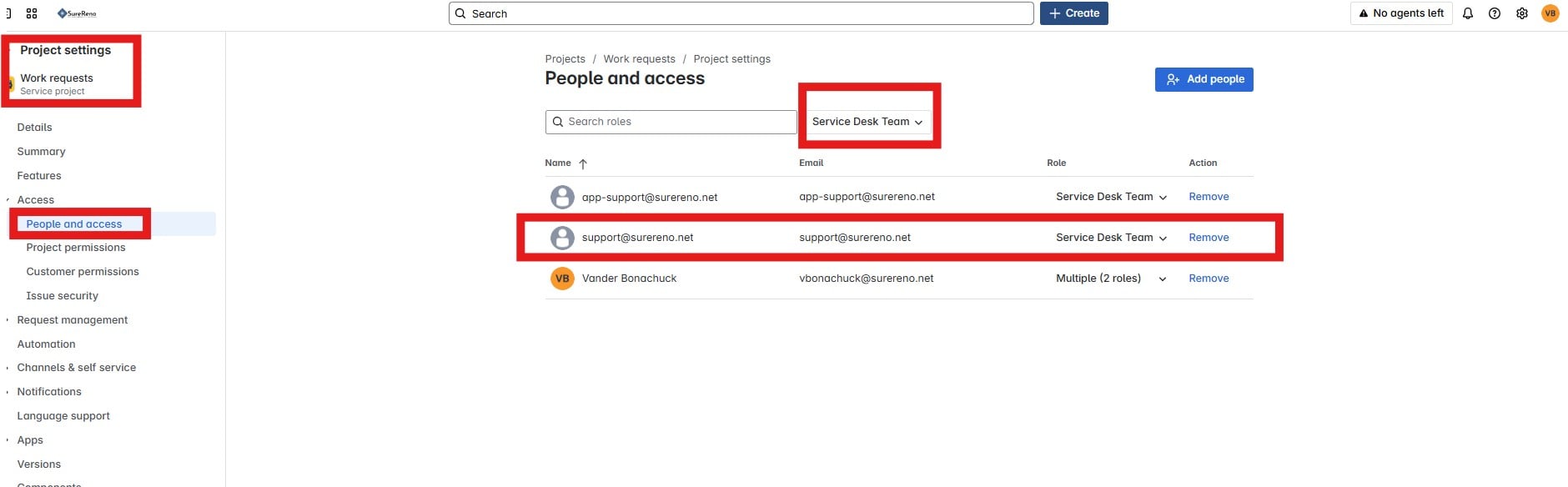This screenshot has height=487, width=1568.
Task: Sort by the Name column arrow
Action: [x=583, y=163]
